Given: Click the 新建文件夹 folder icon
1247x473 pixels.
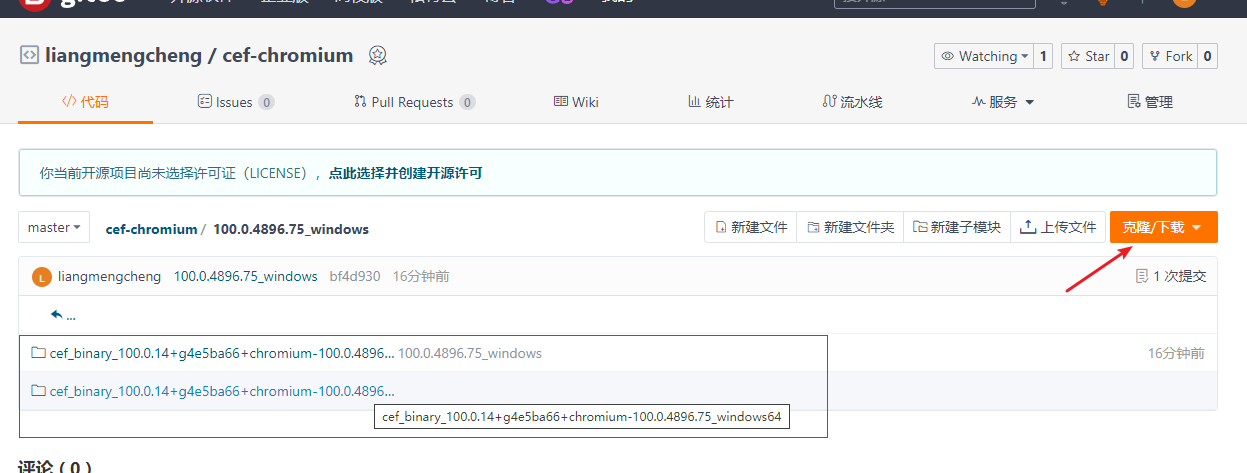Looking at the screenshot, I should [813, 228].
